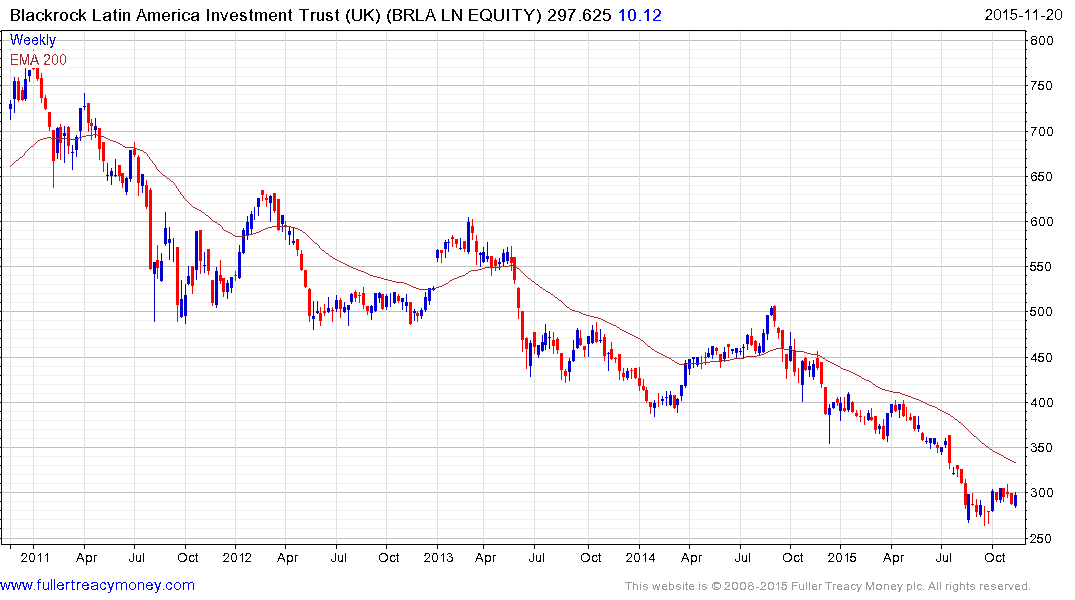Click the copyright notice text
Image resolution: width=1075 pixels, height=600 pixels.
point(828,586)
